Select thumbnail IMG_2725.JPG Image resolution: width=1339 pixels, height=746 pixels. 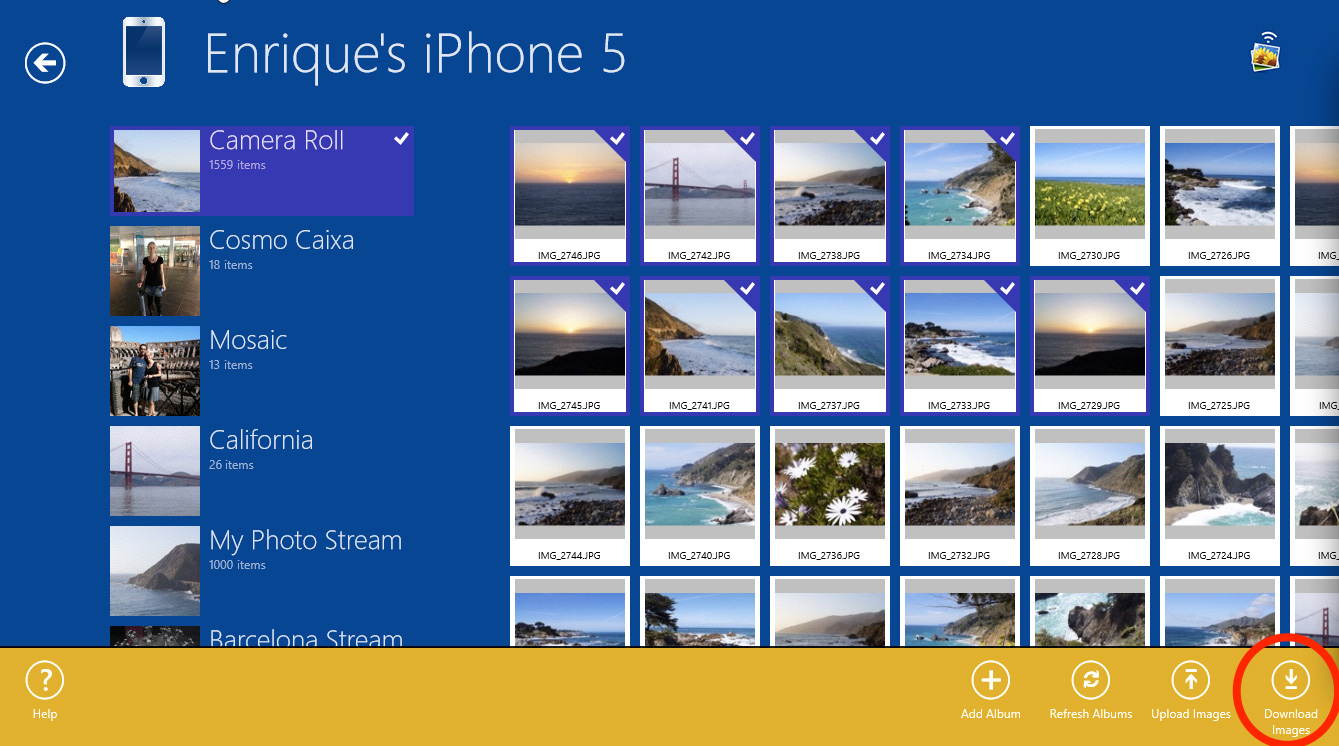(1219, 346)
